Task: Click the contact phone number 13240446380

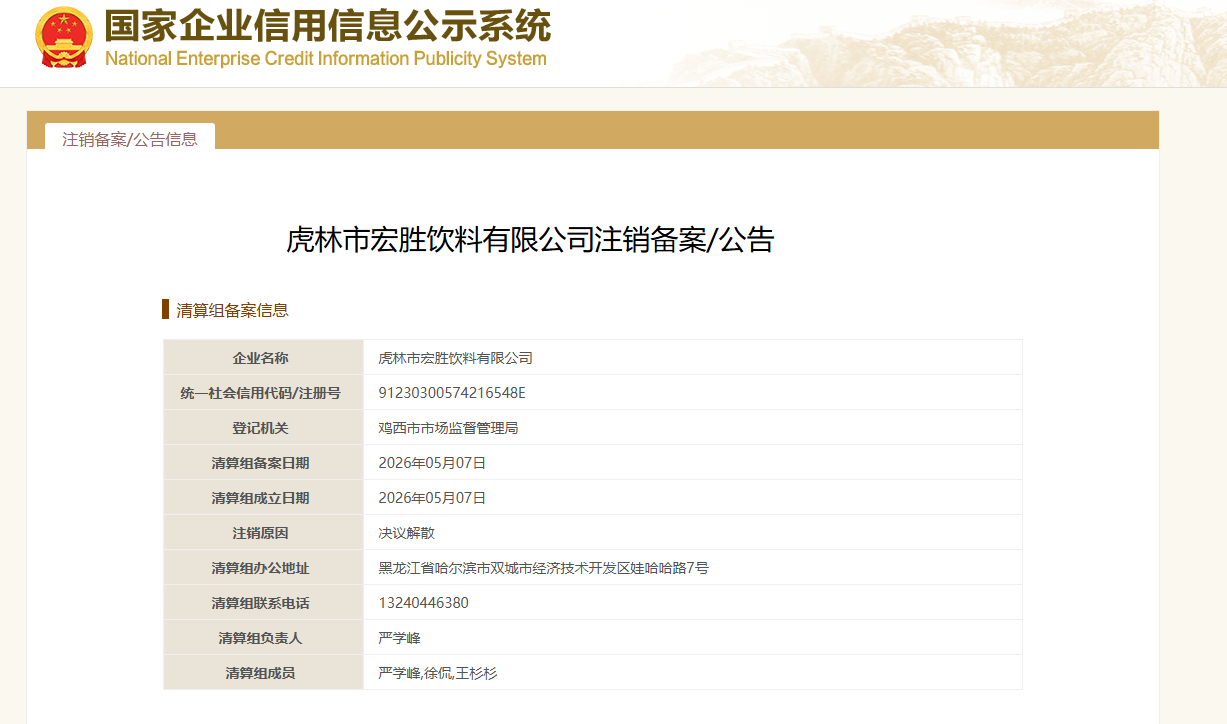Action: coord(423,603)
